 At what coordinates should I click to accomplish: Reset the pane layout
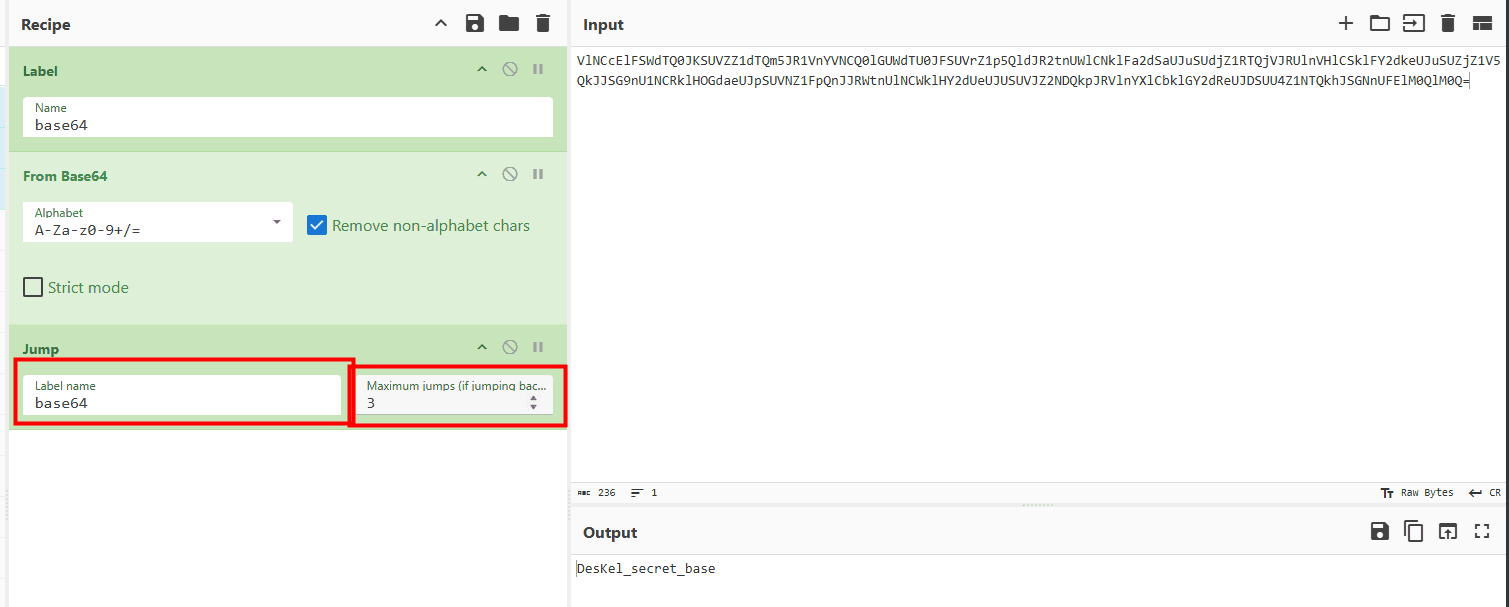click(x=1481, y=24)
